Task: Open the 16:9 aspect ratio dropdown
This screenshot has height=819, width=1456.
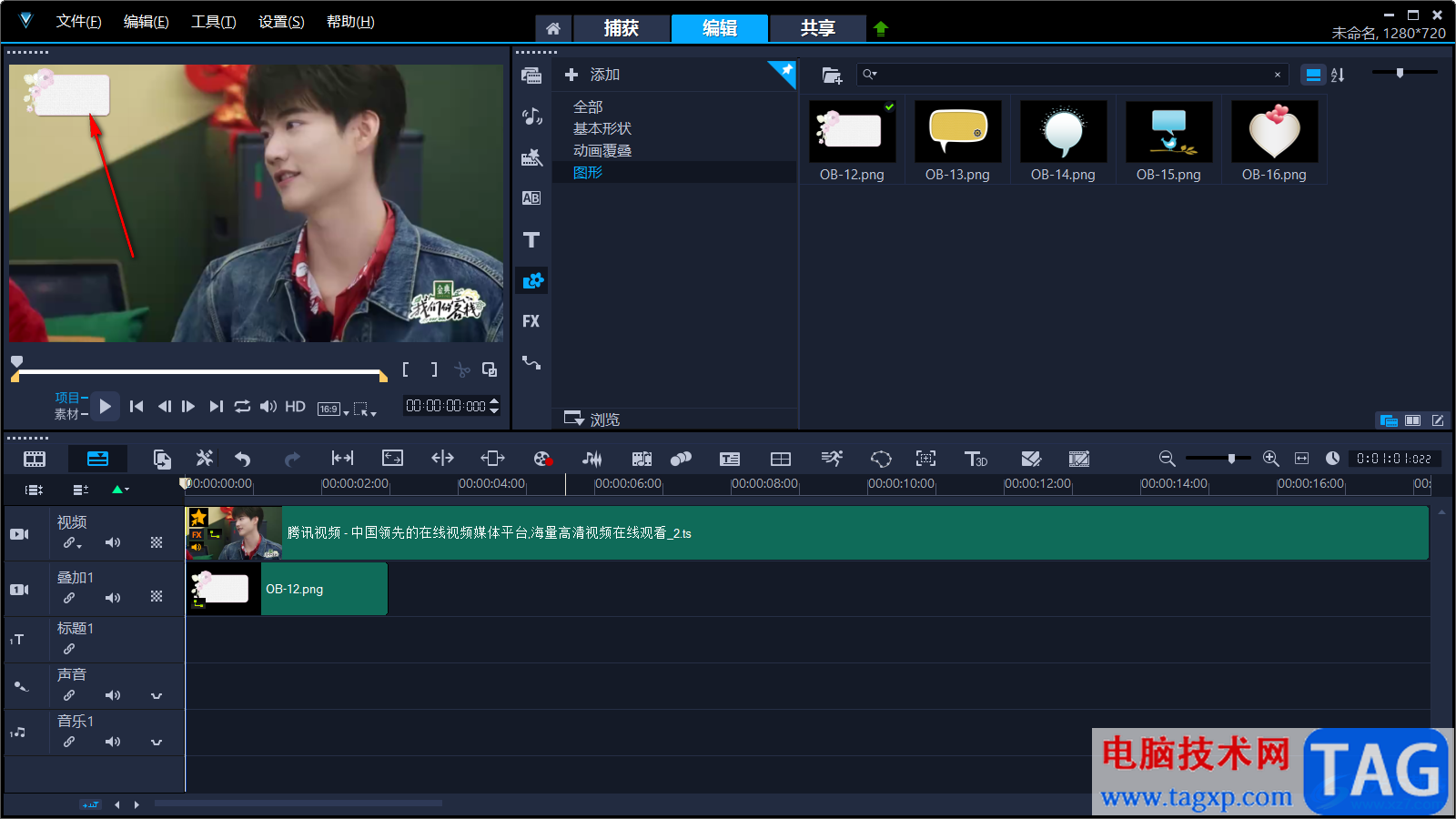Action: click(x=333, y=409)
